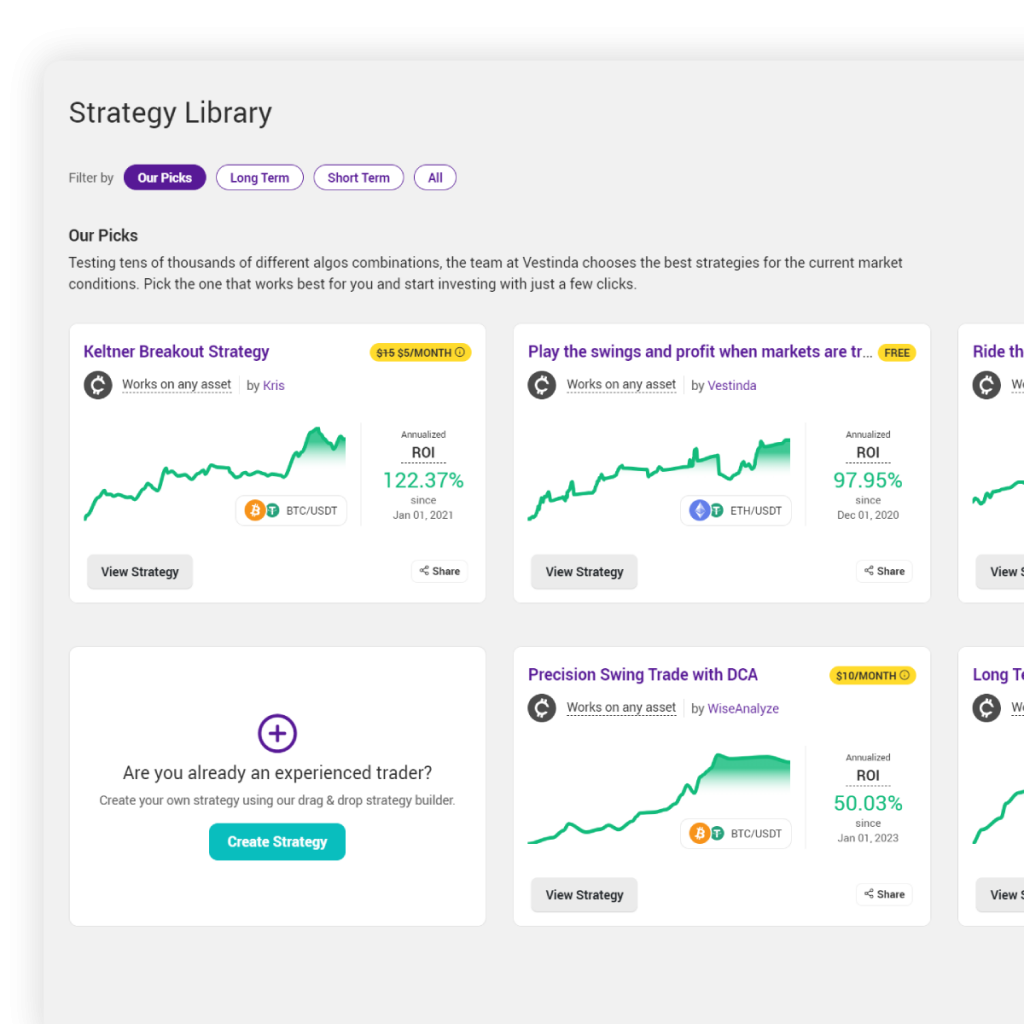Click the Ethereum icon in the ETH/USDT badge
The width and height of the screenshot is (1024, 1024).
pyautogui.click(x=699, y=510)
